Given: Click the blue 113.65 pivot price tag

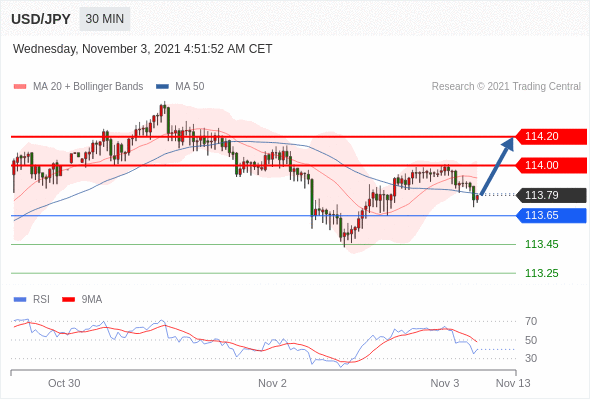Looking at the screenshot, I should (551, 216).
